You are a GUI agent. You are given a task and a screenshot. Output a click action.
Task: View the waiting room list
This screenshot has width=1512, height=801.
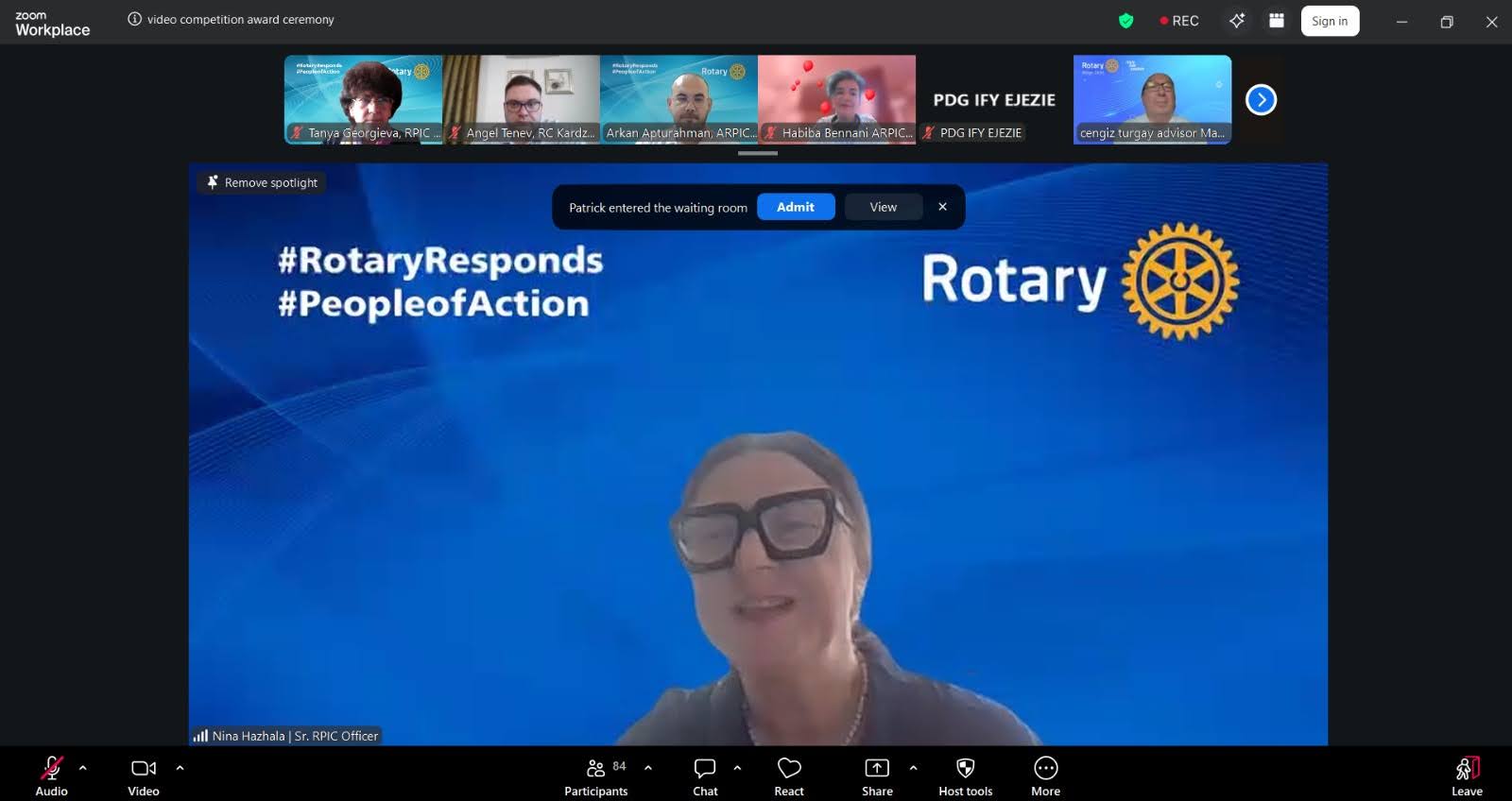884,207
